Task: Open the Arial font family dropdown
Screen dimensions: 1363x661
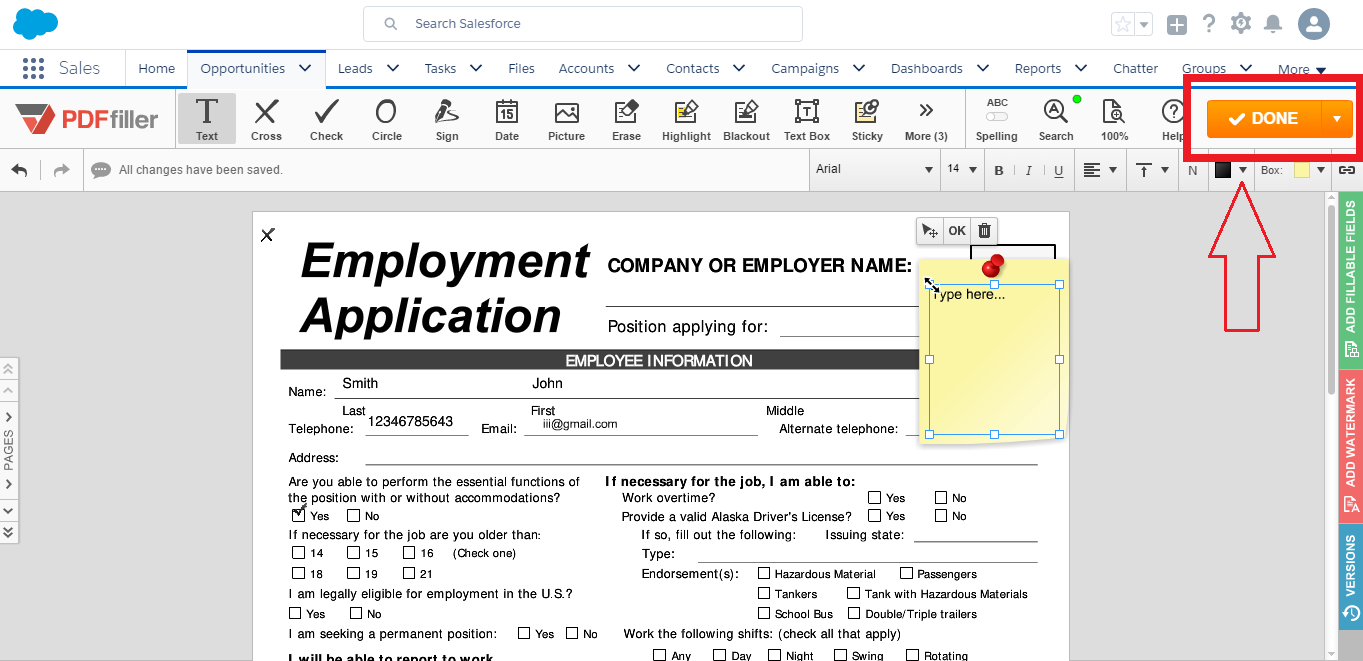Action: 874,170
